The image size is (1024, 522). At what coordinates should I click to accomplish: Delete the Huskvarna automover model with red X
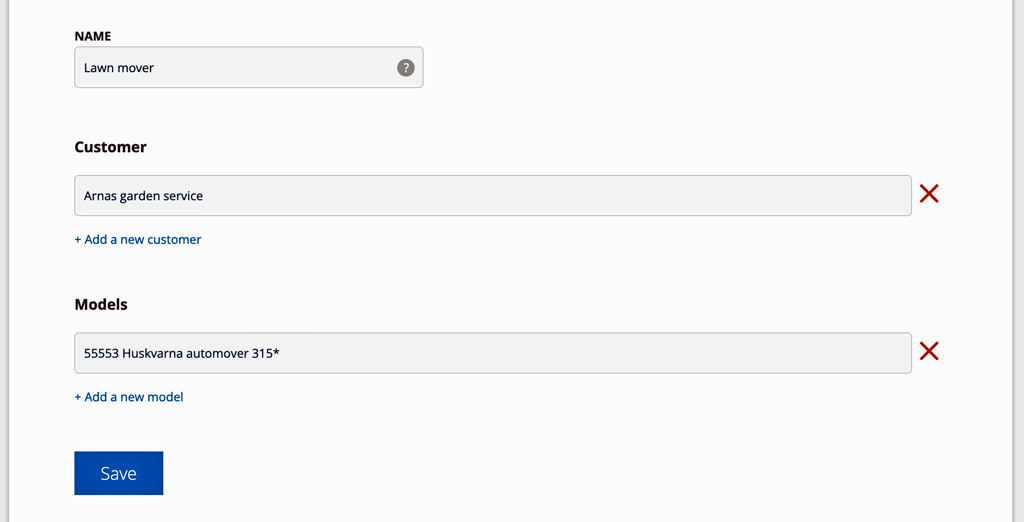click(929, 351)
